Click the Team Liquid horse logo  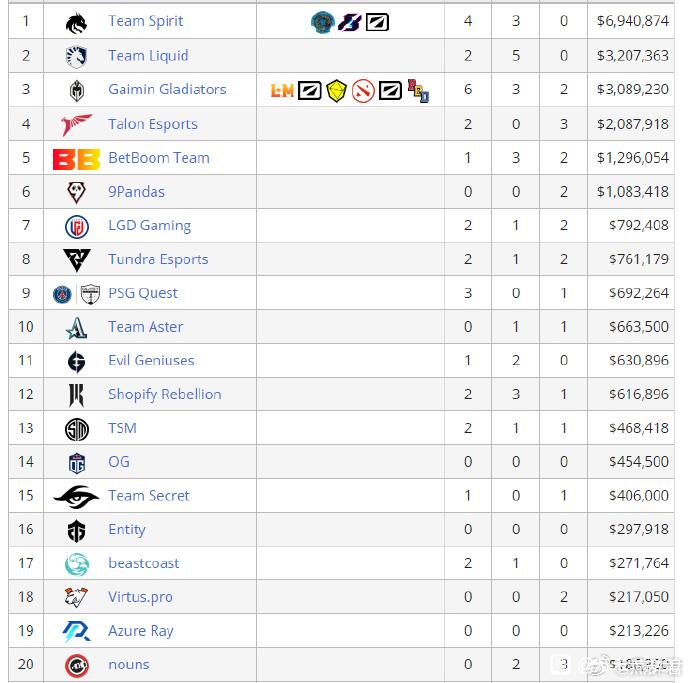point(77,57)
